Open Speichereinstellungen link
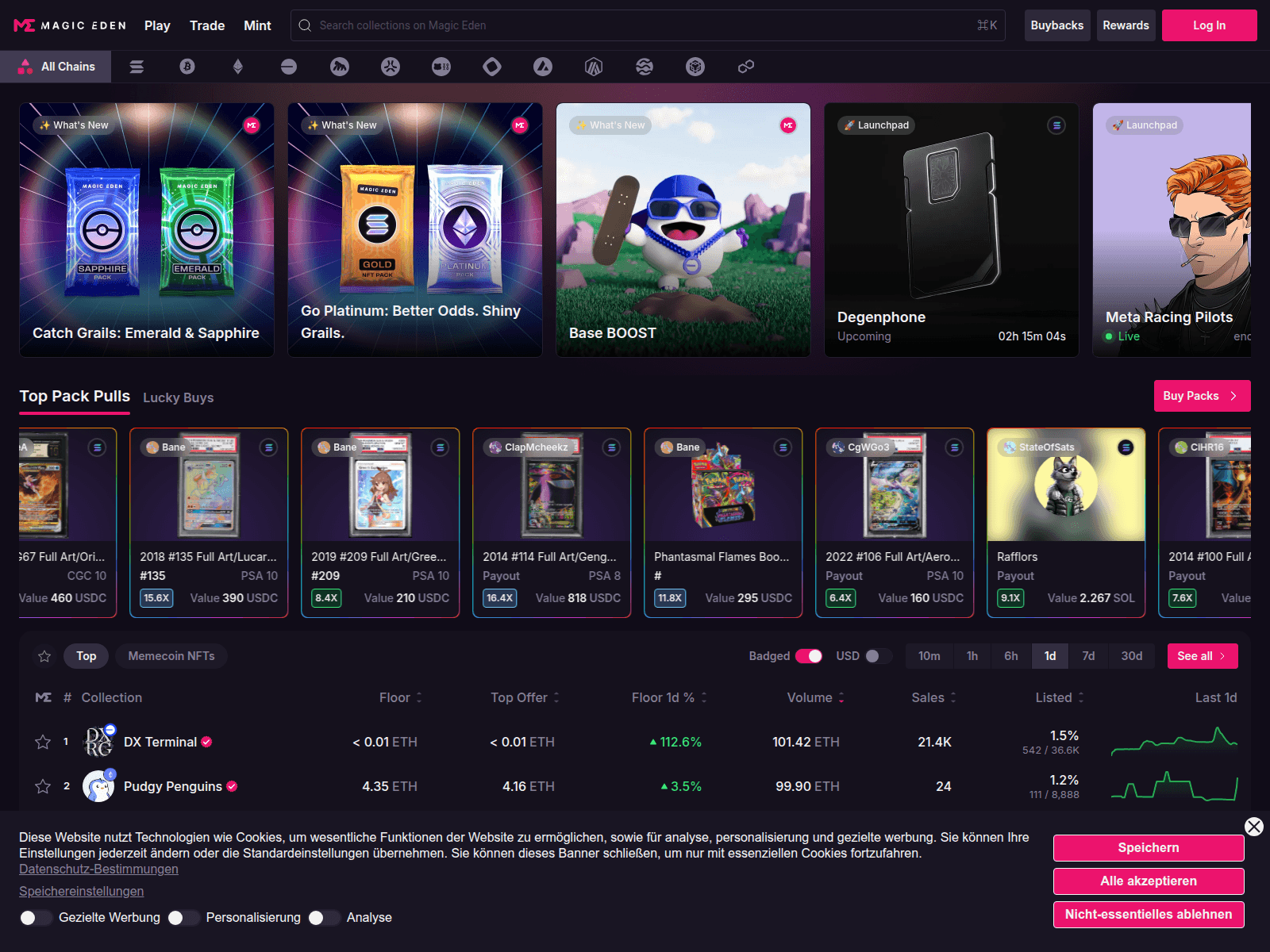The image size is (1270, 952). click(82, 892)
